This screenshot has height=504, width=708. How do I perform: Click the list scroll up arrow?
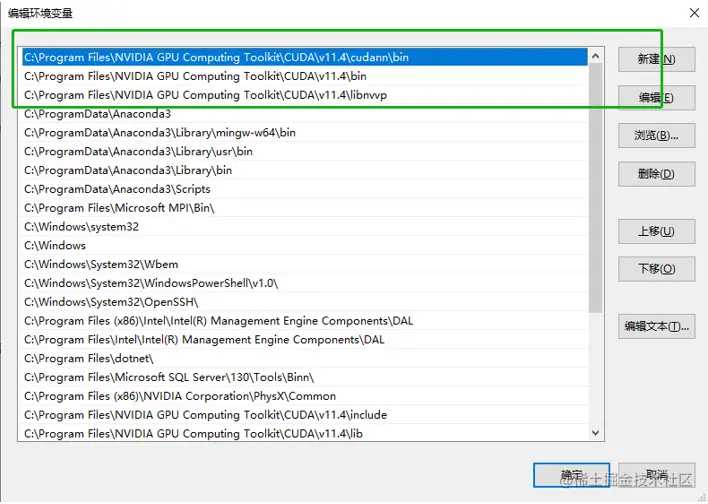tap(596, 56)
